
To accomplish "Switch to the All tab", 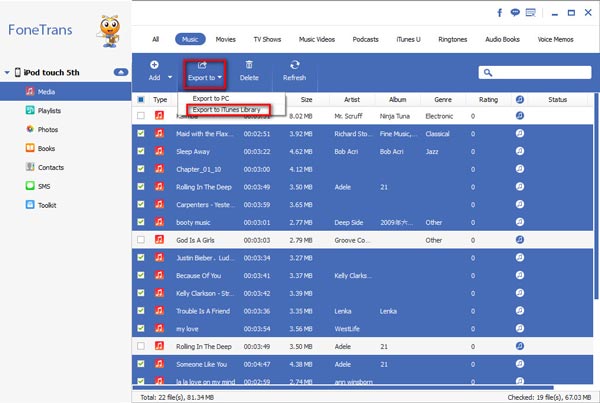I will click(155, 39).
